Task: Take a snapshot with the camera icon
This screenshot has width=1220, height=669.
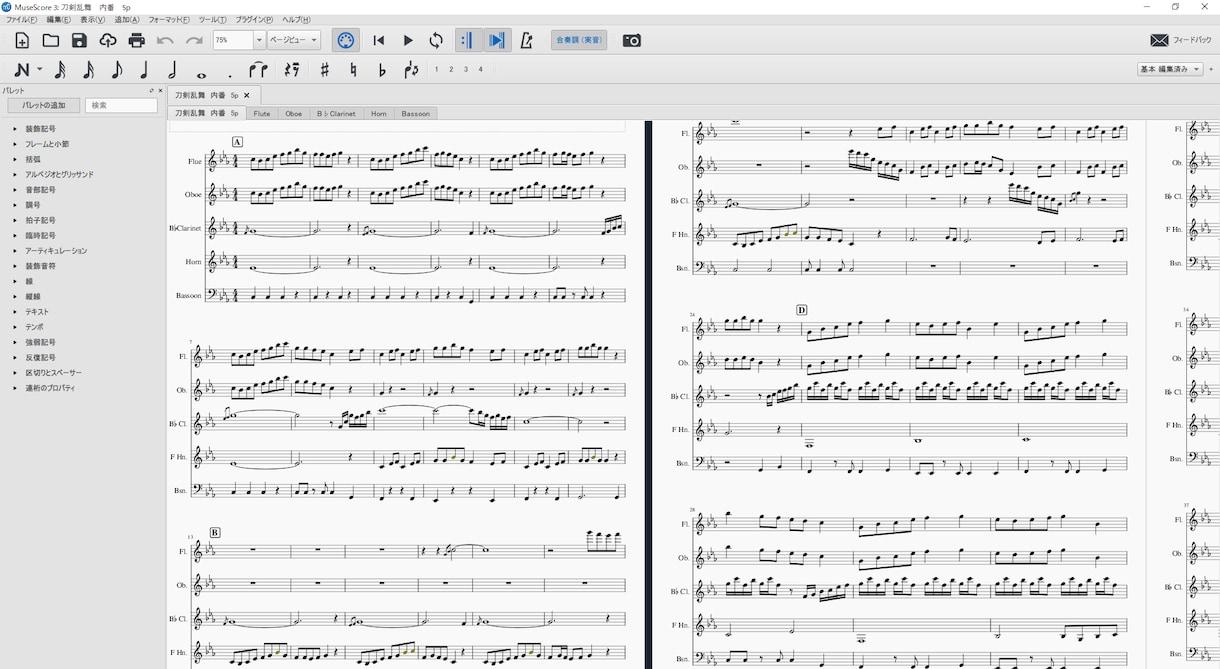Action: 632,41
